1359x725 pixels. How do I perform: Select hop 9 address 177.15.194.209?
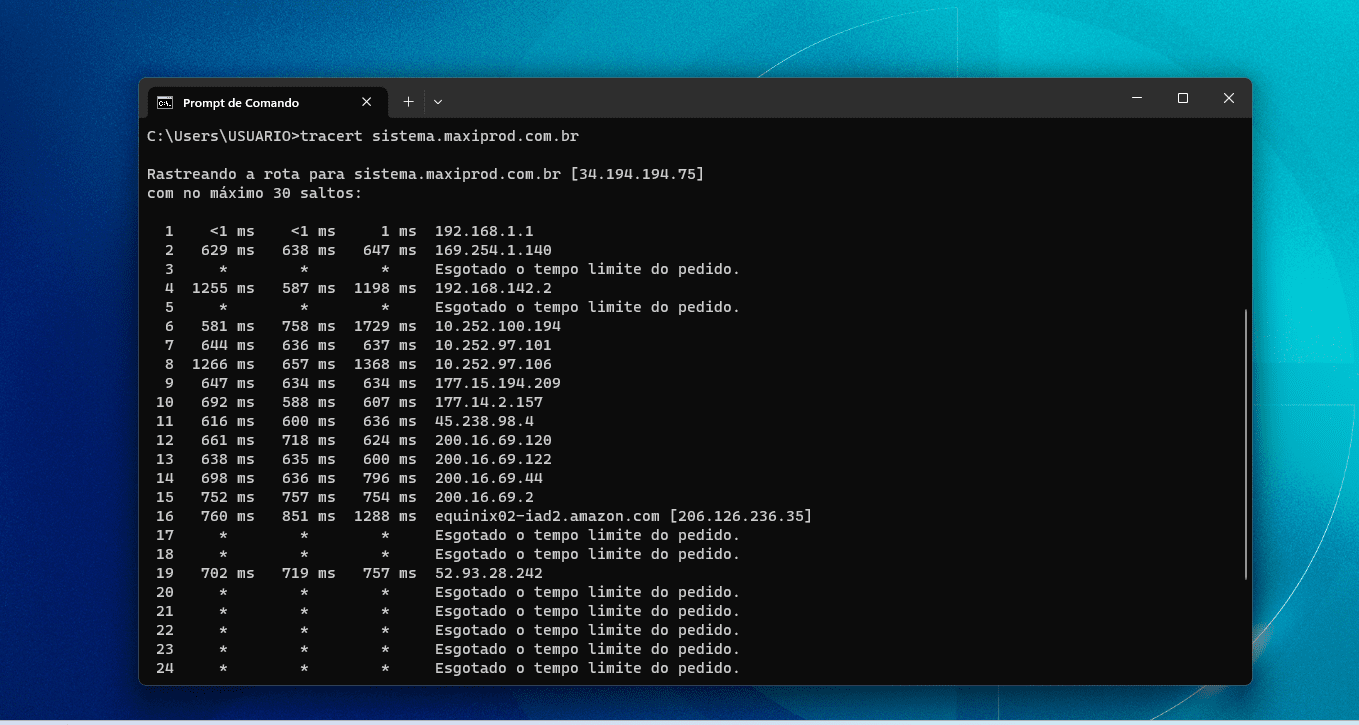(x=498, y=383)
